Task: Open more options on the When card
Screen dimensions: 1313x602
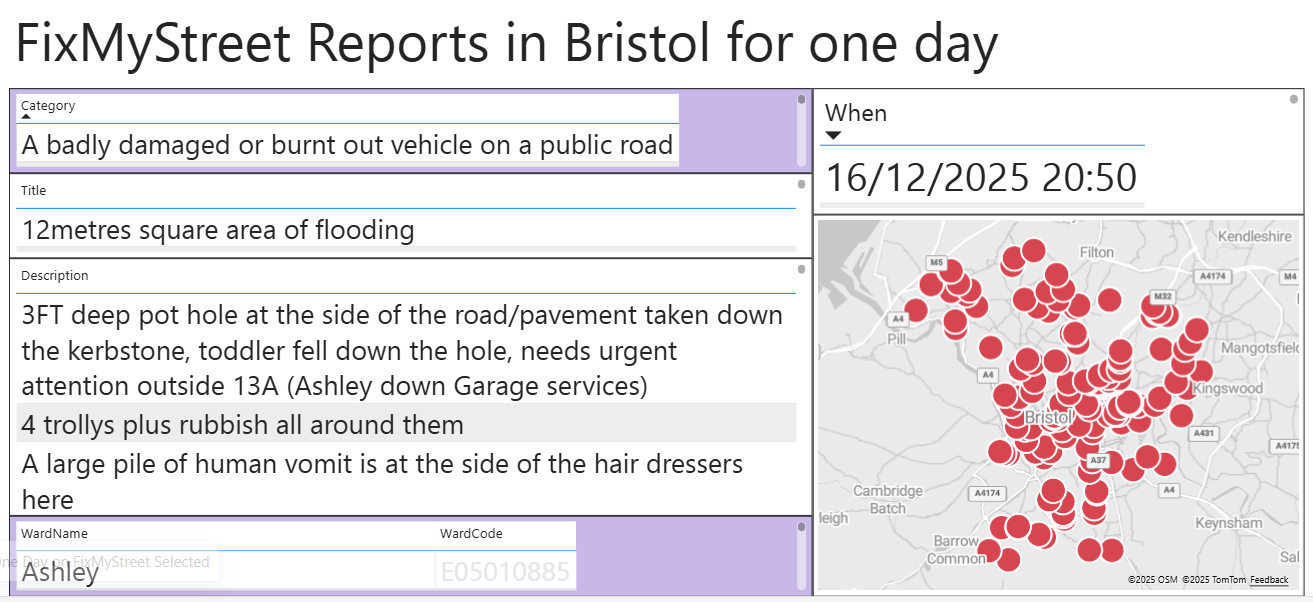Action: click(x=1293, y=97)
